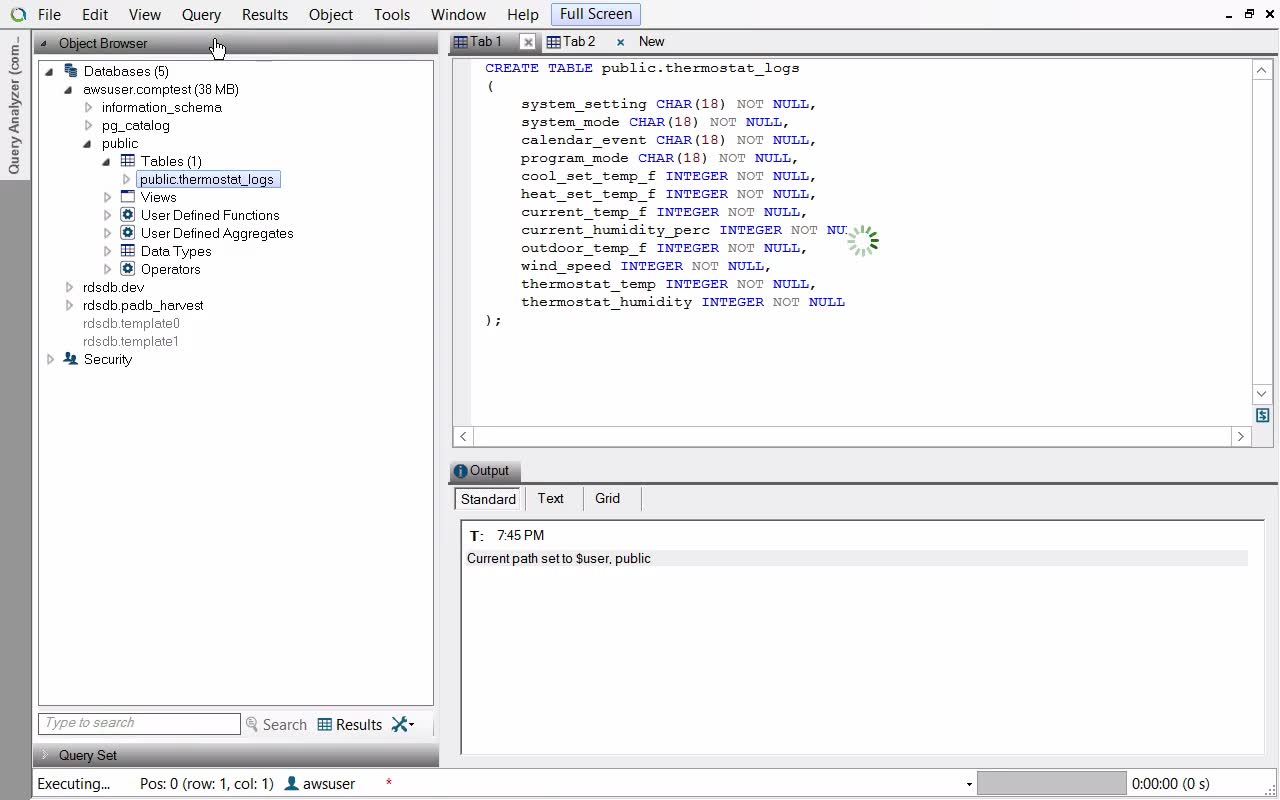Expand the information_schema node

coord(88,107)
